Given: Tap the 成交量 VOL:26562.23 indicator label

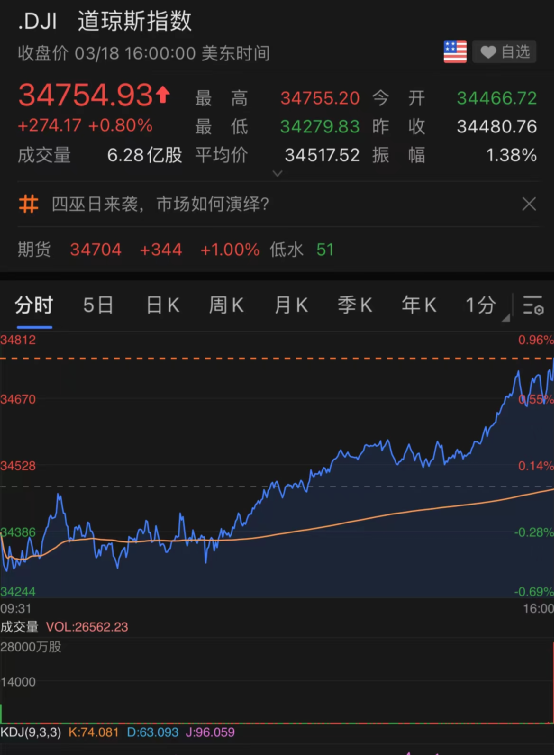Looking at the screenshot, I should click(64, 627).
